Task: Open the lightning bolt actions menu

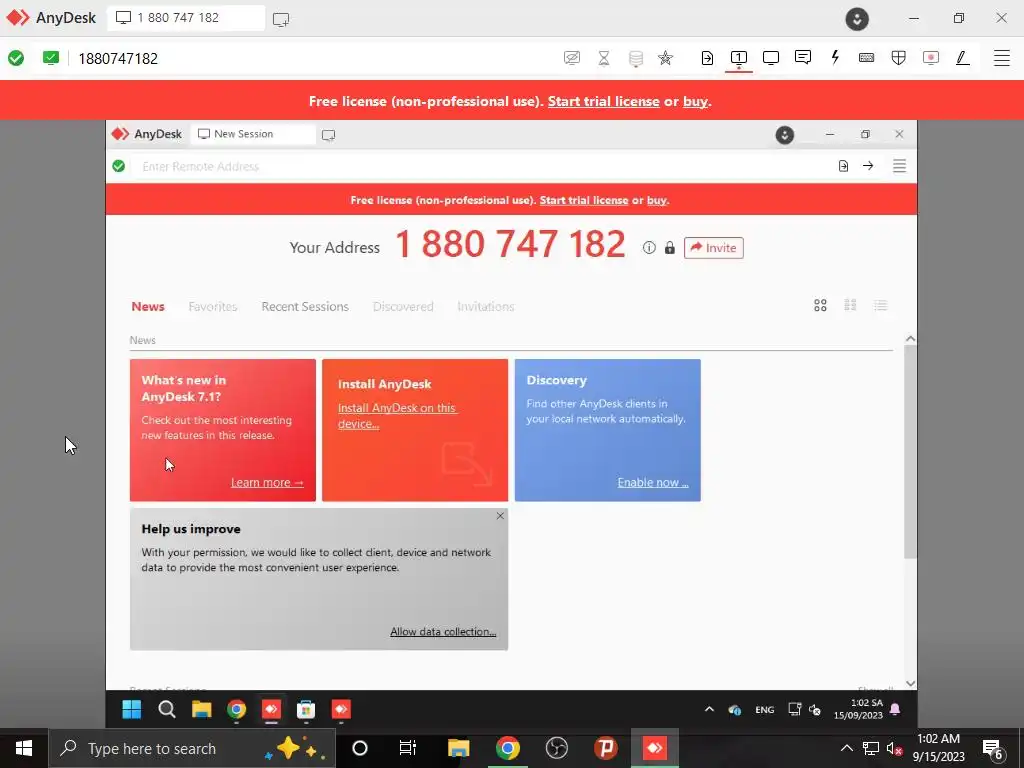Action: tap(835, 58)
